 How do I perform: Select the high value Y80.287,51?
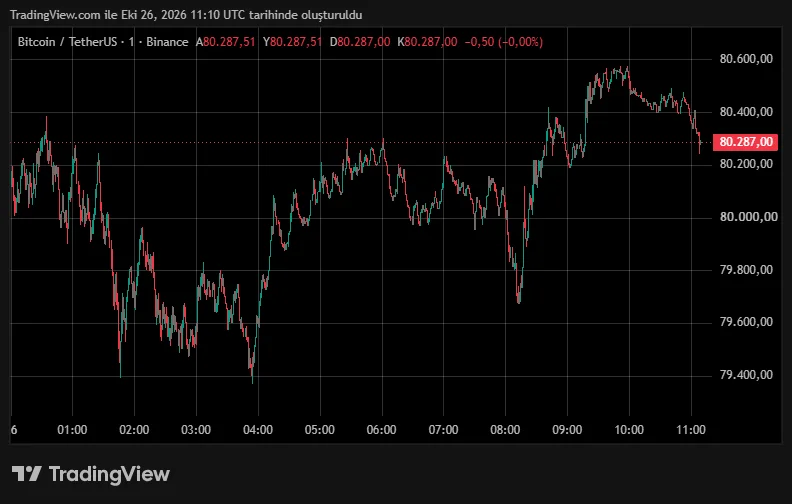pos(292,42)
